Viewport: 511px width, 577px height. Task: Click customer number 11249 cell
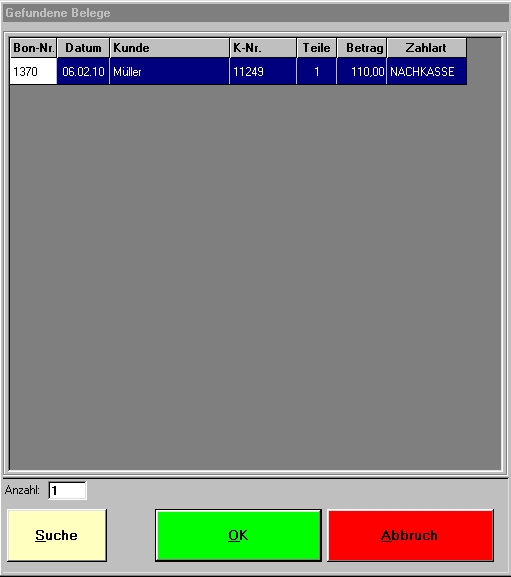(x=263, y=71)
